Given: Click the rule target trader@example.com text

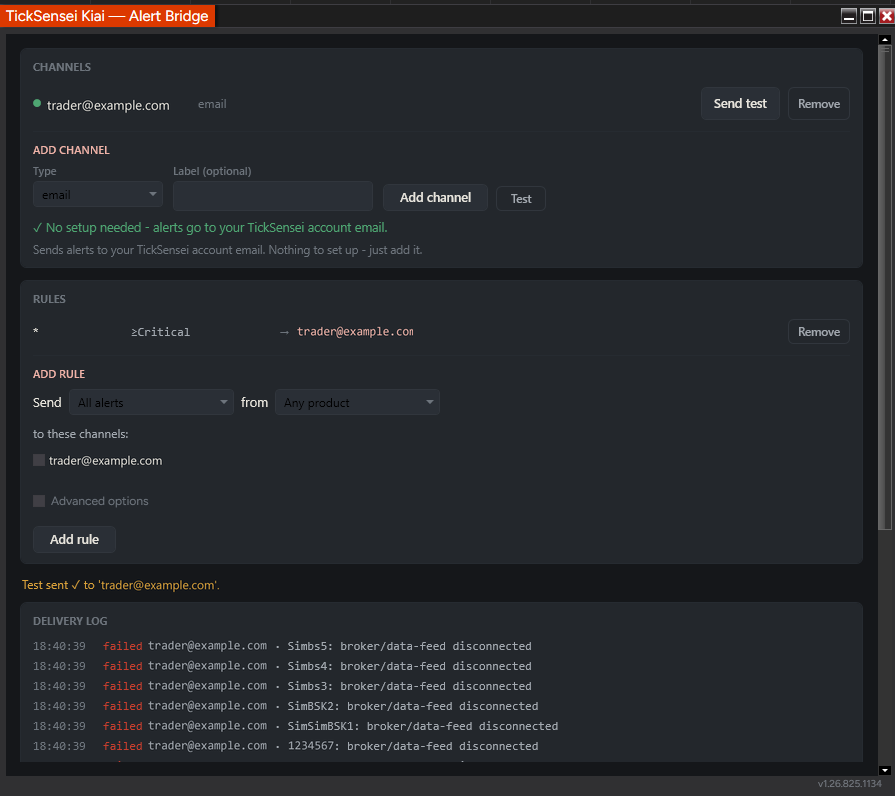Looking at the screenshot, I should pyautogui.click(x=355, y=332).
